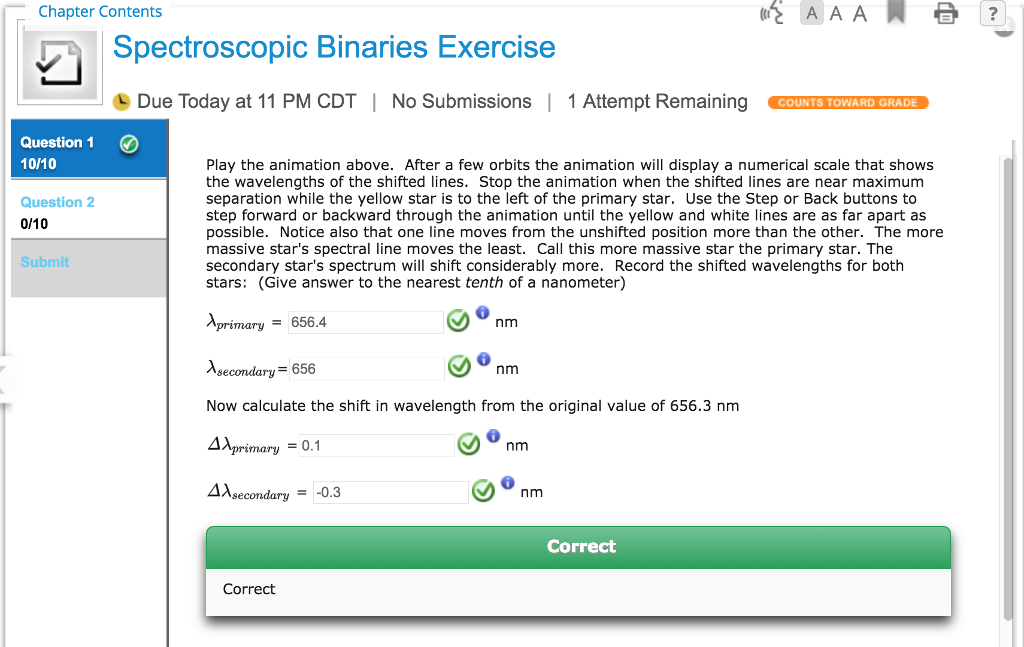Screen dimensions: 1024x647
Task: Select the smallest font size A
Action: [812, 14]
